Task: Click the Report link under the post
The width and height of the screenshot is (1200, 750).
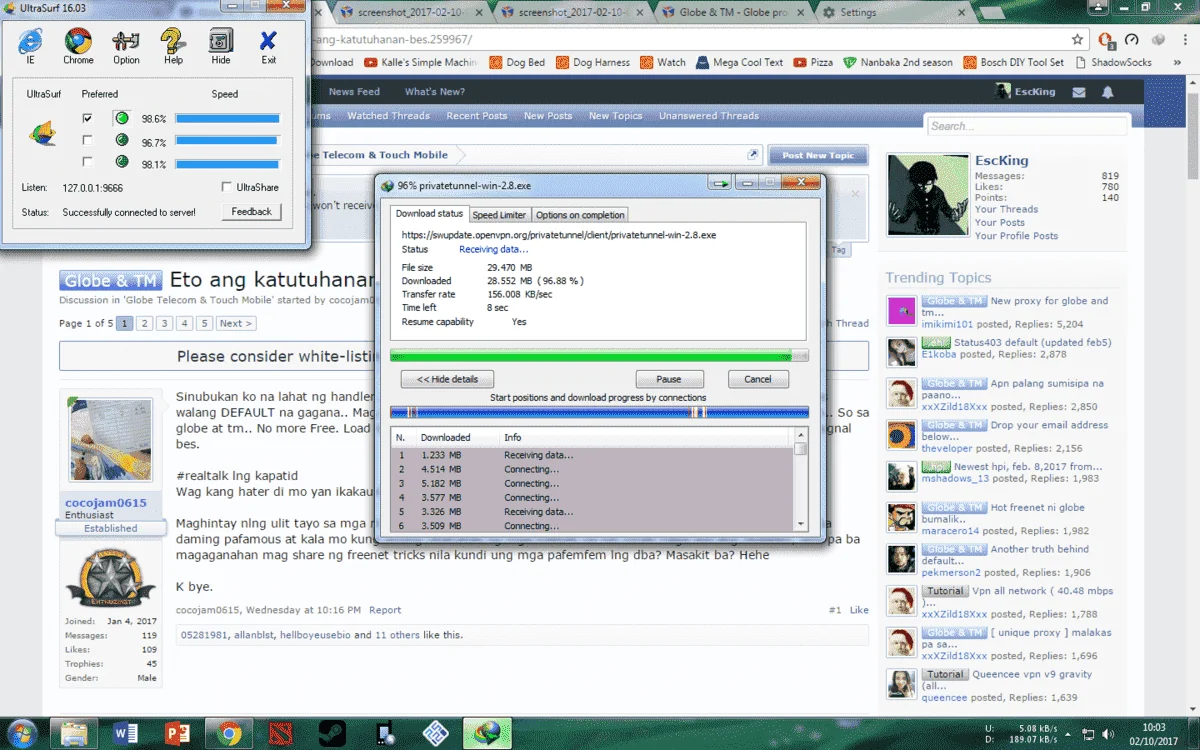Action: [x=385, y=610]
